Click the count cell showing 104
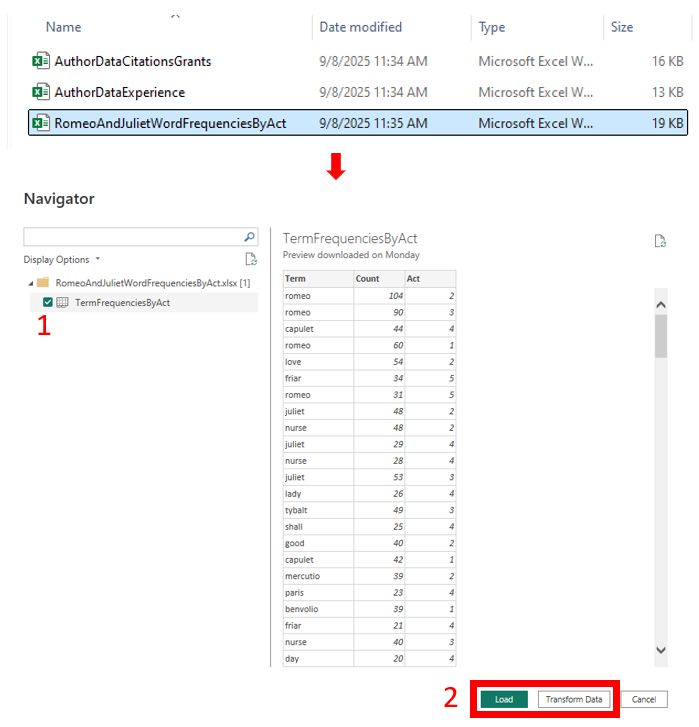Image resolution: width=699 pixels, height=727 pixels. point(379,296)
